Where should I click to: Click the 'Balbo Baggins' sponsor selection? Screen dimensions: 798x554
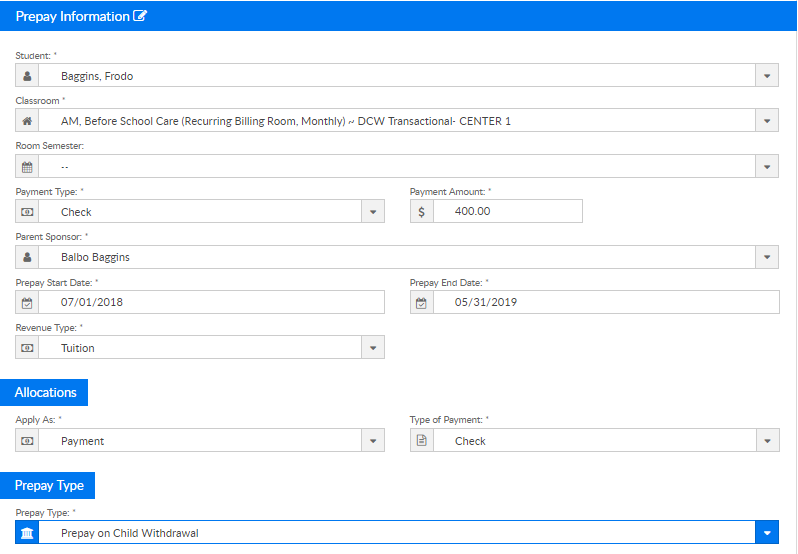tap(95, 257)
